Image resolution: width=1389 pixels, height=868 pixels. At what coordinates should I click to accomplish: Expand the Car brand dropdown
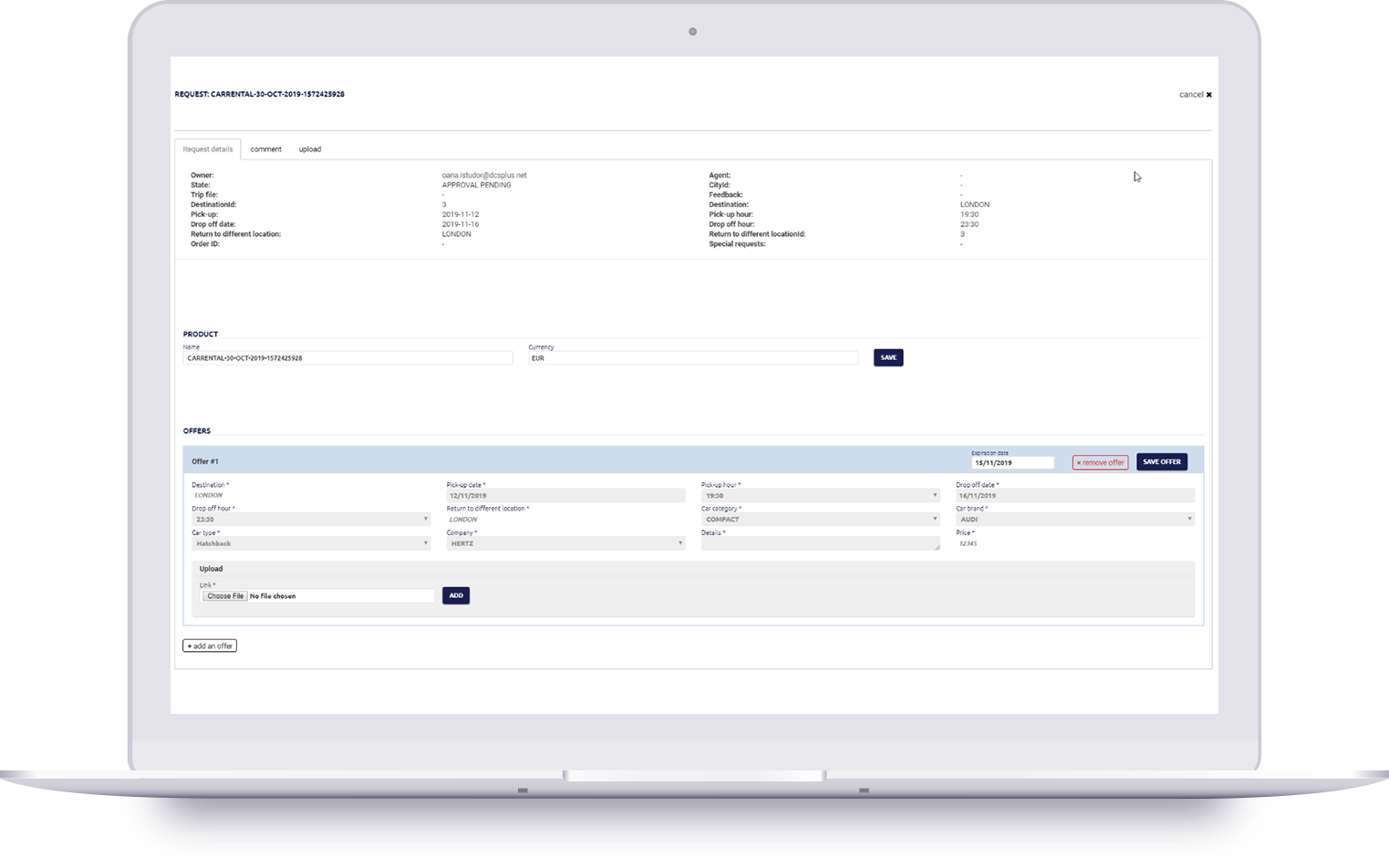click(x=1074, y=520)
